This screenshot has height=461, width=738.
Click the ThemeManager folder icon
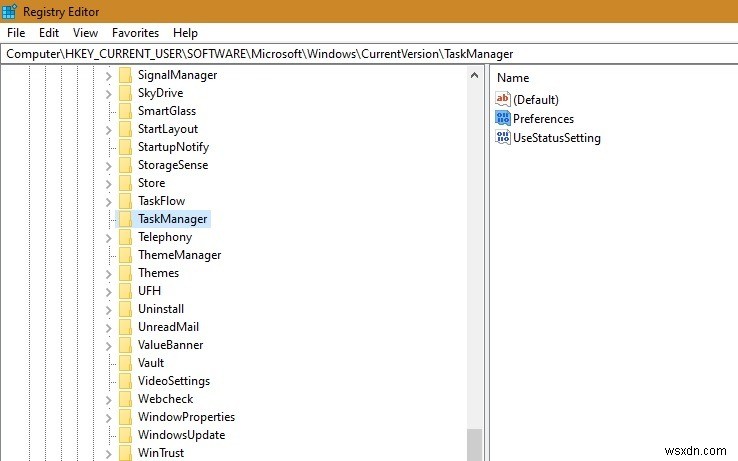(x=125, y=255)
